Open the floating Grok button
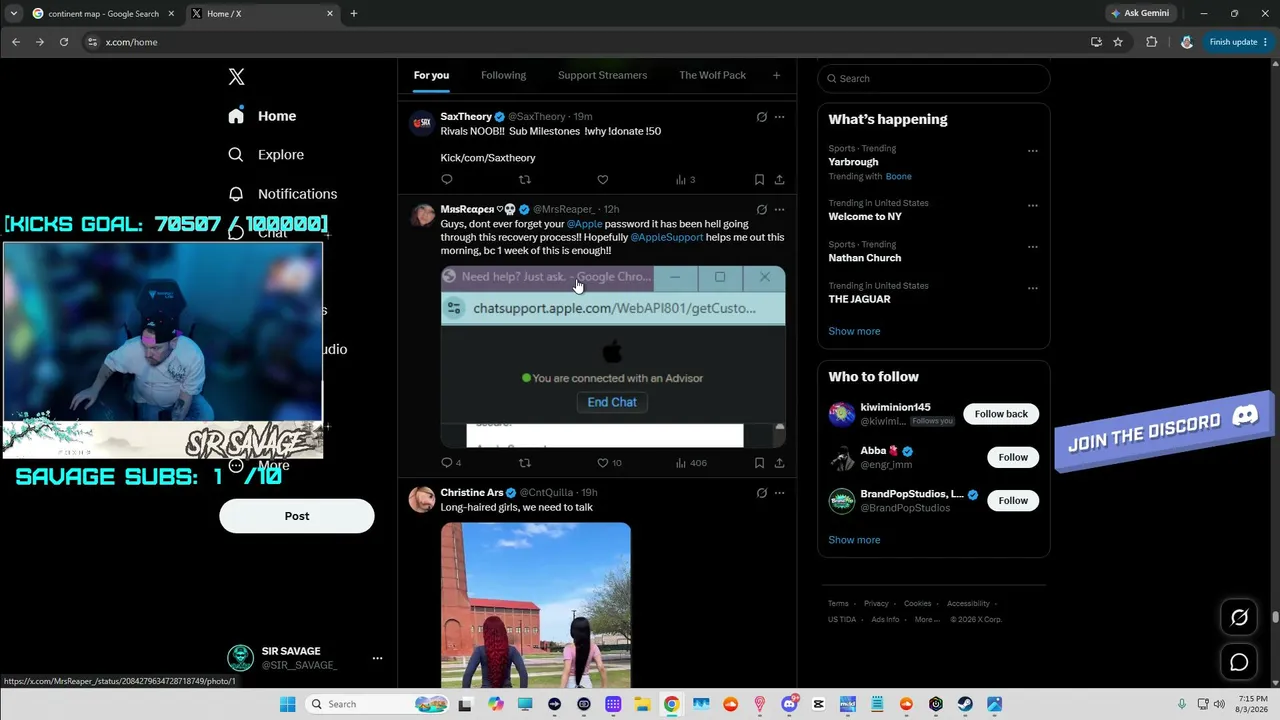This screenshot has height=720, width=1280. [x=1239, y=618]
